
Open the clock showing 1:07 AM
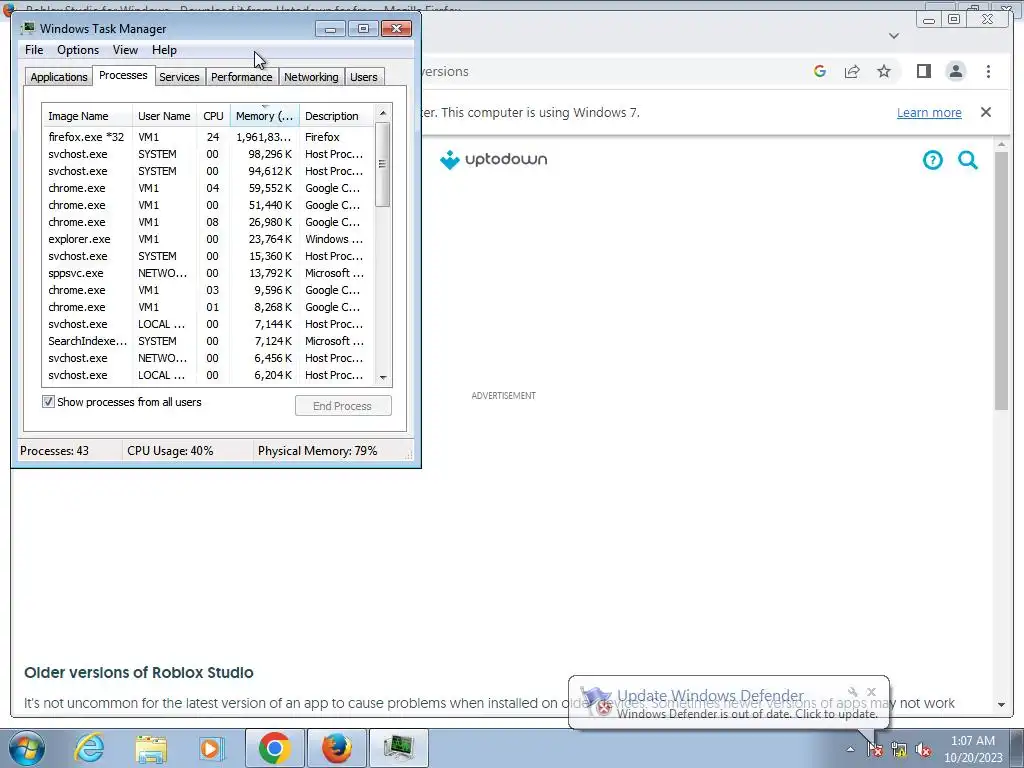pyautogui.click(x=972, y=749)
